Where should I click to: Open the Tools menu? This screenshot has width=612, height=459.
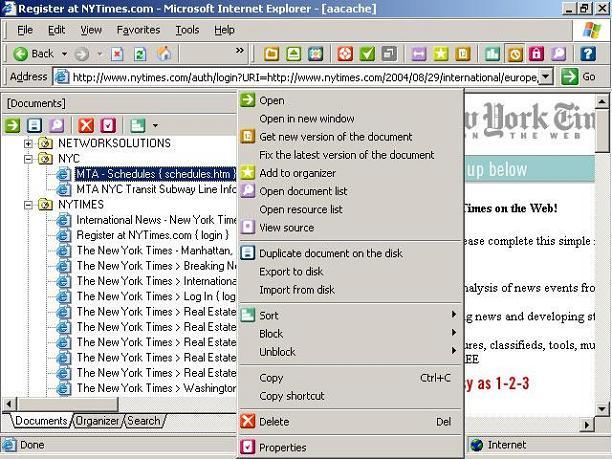point(187,30)
